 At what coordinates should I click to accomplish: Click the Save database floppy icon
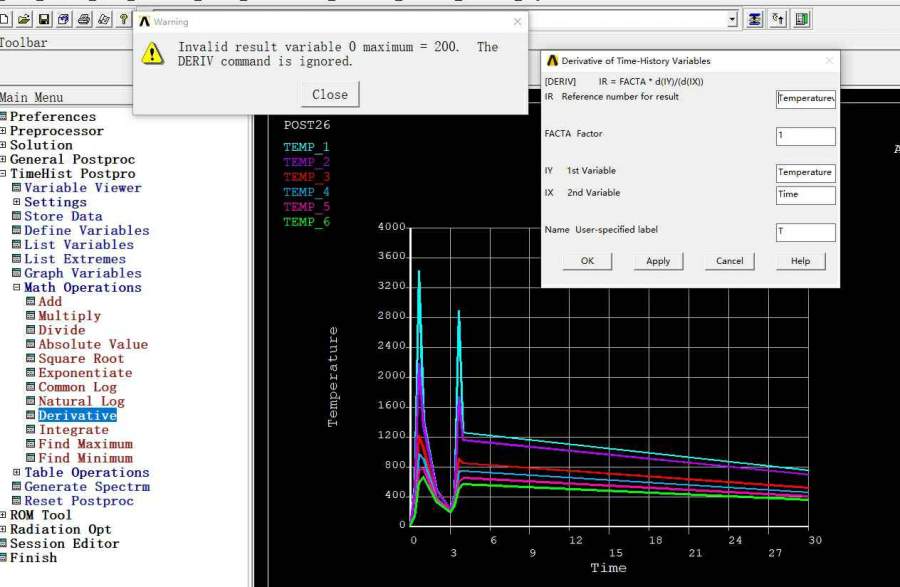(x=44, y=19)
